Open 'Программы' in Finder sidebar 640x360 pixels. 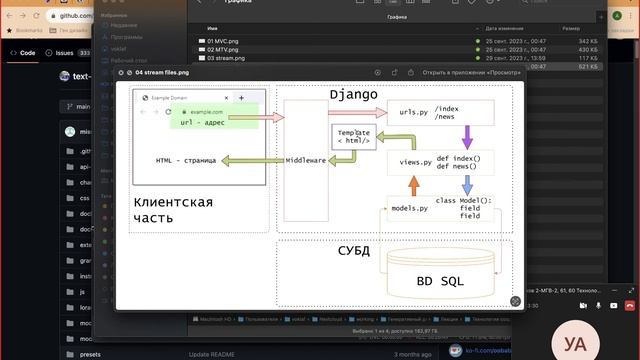tap(127, 37)
